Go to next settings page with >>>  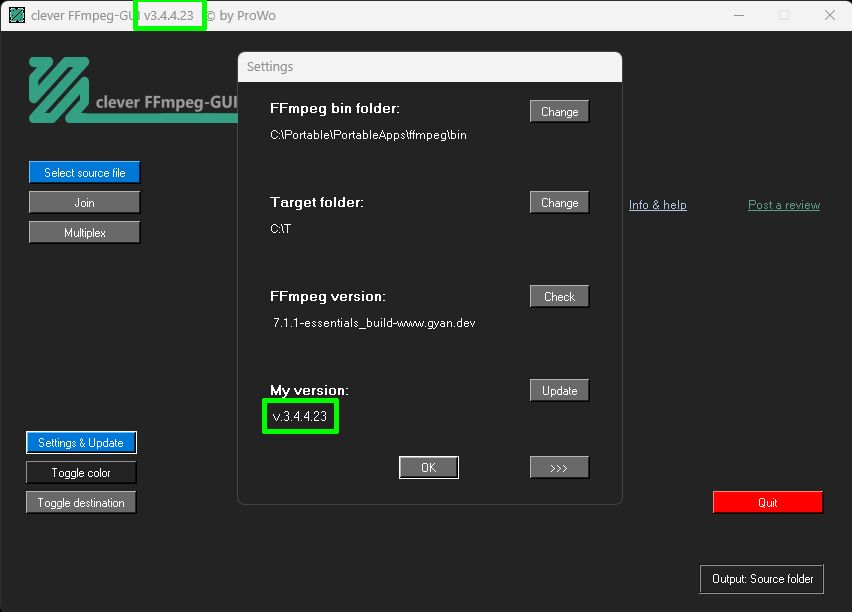pyautogui.click(x=559, y=467)
